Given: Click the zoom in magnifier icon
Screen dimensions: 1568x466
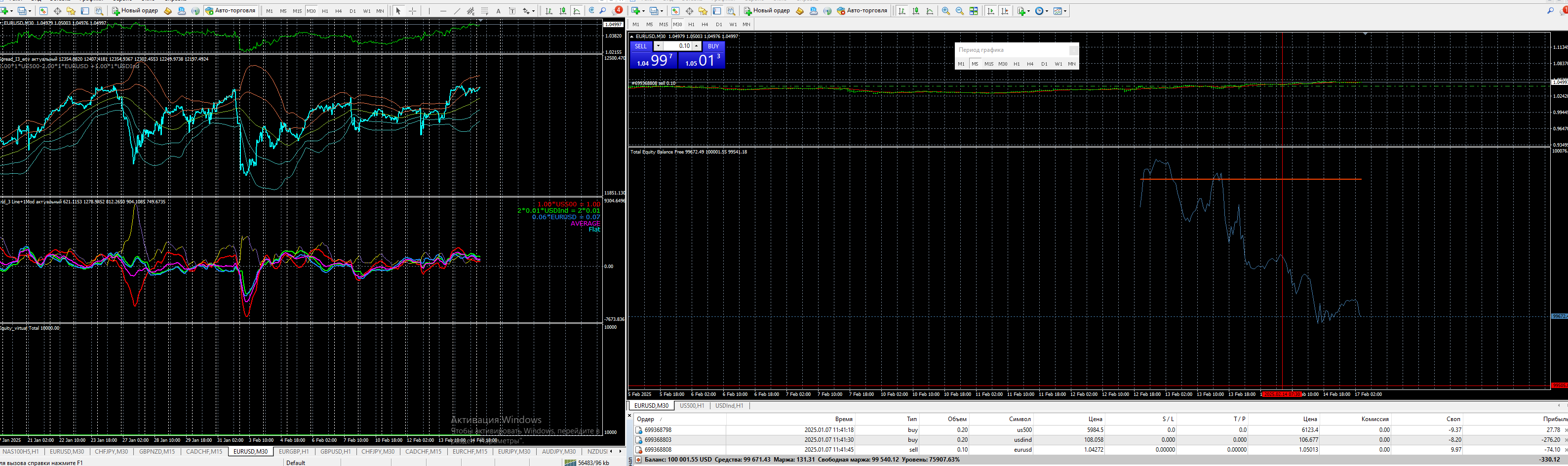Looking at the screenshot, I should pyautogui.click(x=945, y=11).
